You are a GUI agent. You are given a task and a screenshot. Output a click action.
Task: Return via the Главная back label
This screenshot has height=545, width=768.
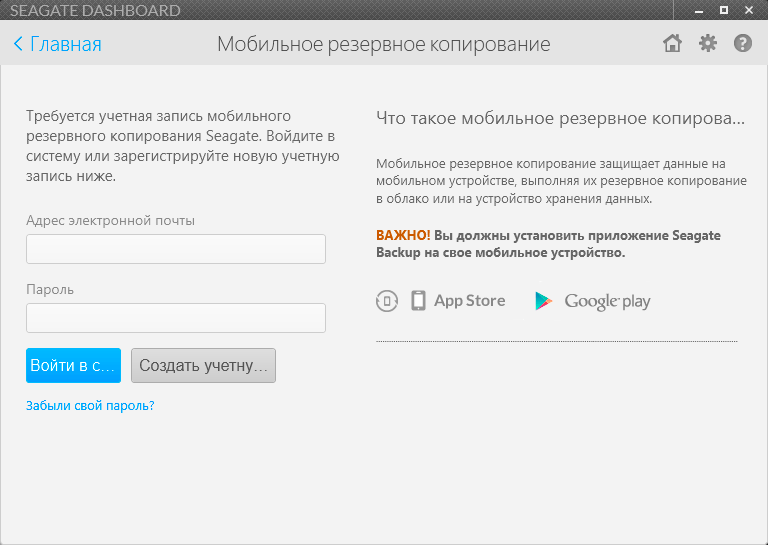point(66,44)
